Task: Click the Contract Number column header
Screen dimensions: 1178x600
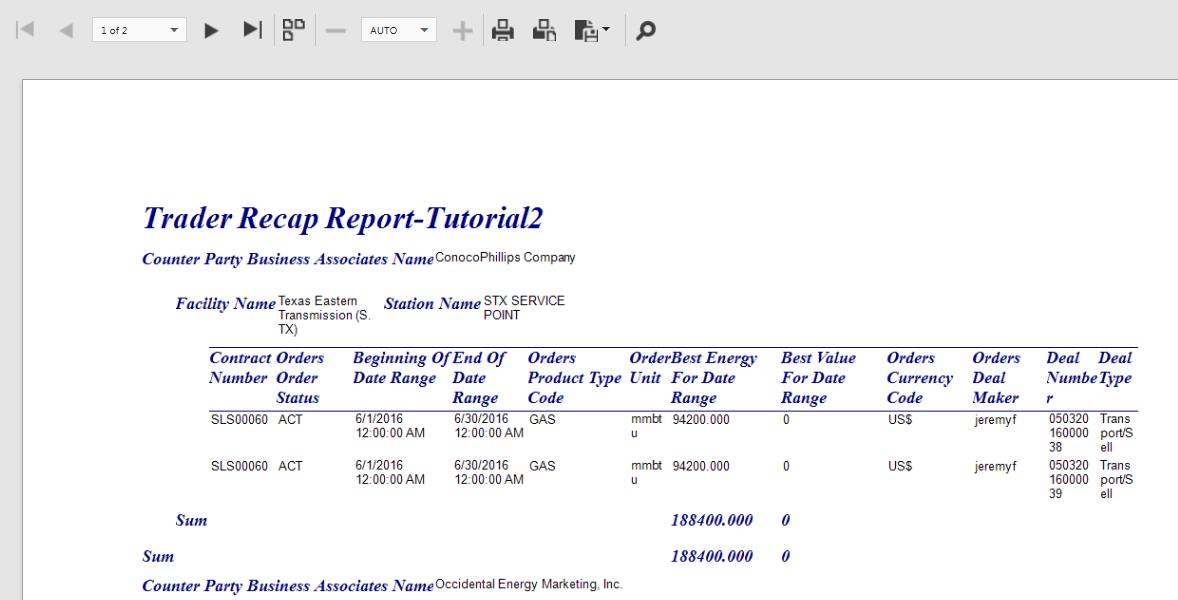Action: tap(240, 367)
